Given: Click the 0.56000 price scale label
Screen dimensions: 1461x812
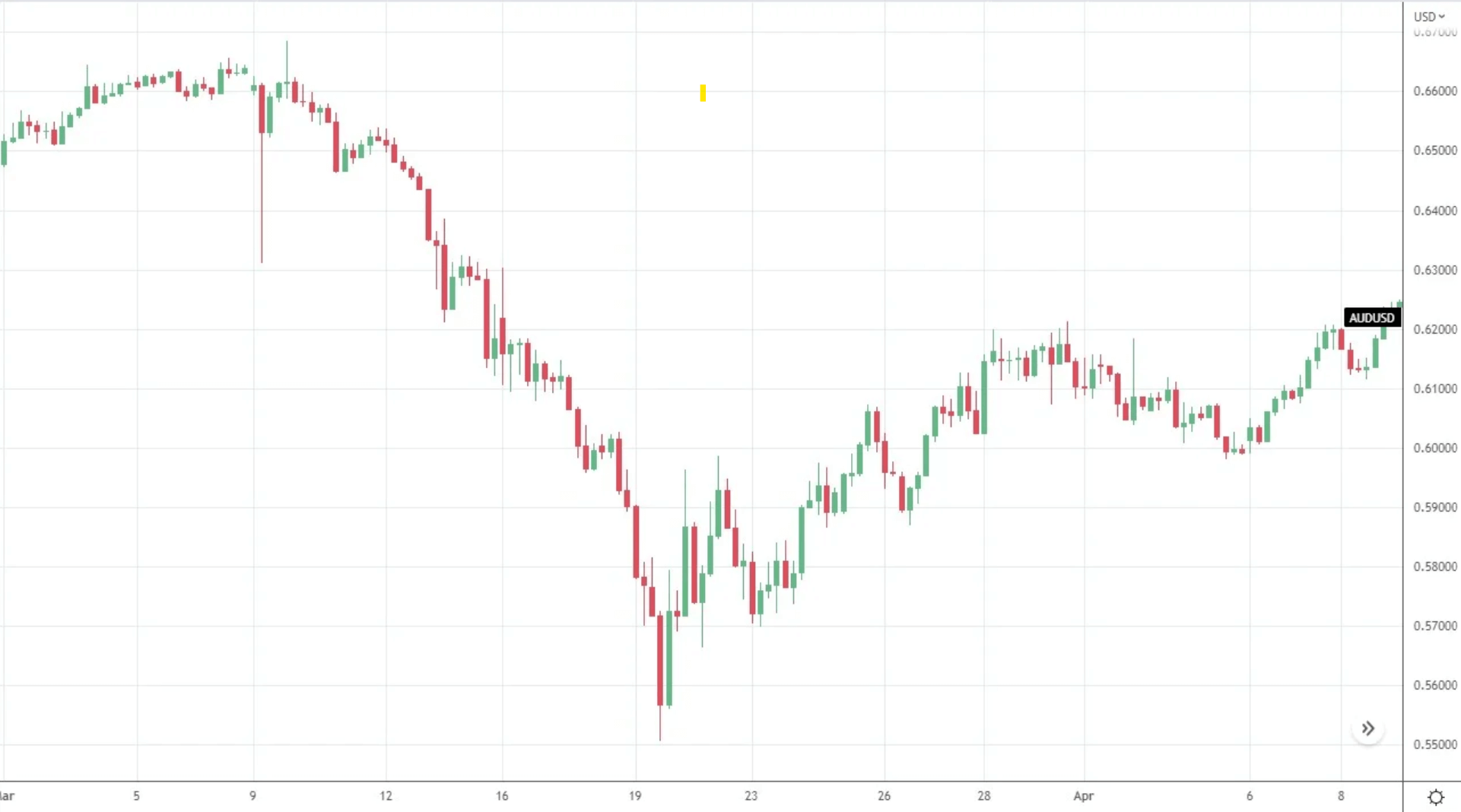Looking at the screenshot, I should pyautogui.click(x=1435, y=685).
